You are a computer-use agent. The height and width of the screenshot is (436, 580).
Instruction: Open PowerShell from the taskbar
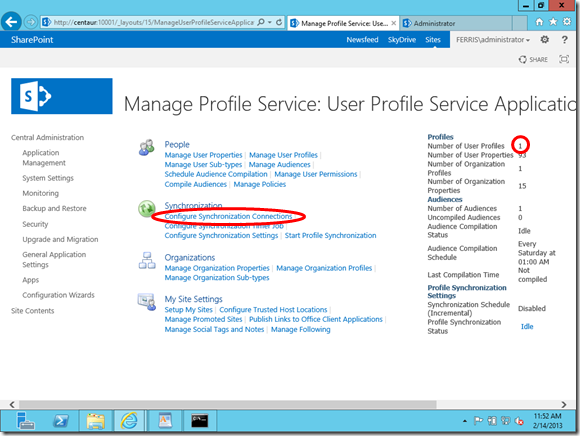pyautogui.click(x=60, y=421)
